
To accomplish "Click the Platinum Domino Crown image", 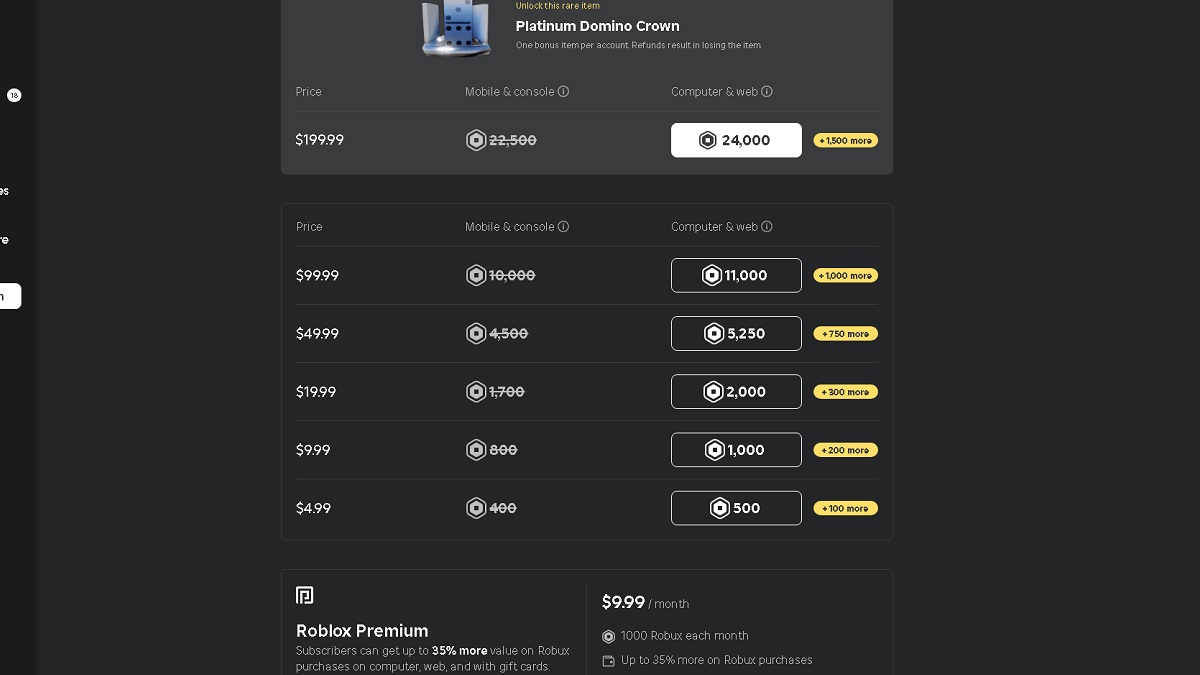I will [x=455, y=28].
